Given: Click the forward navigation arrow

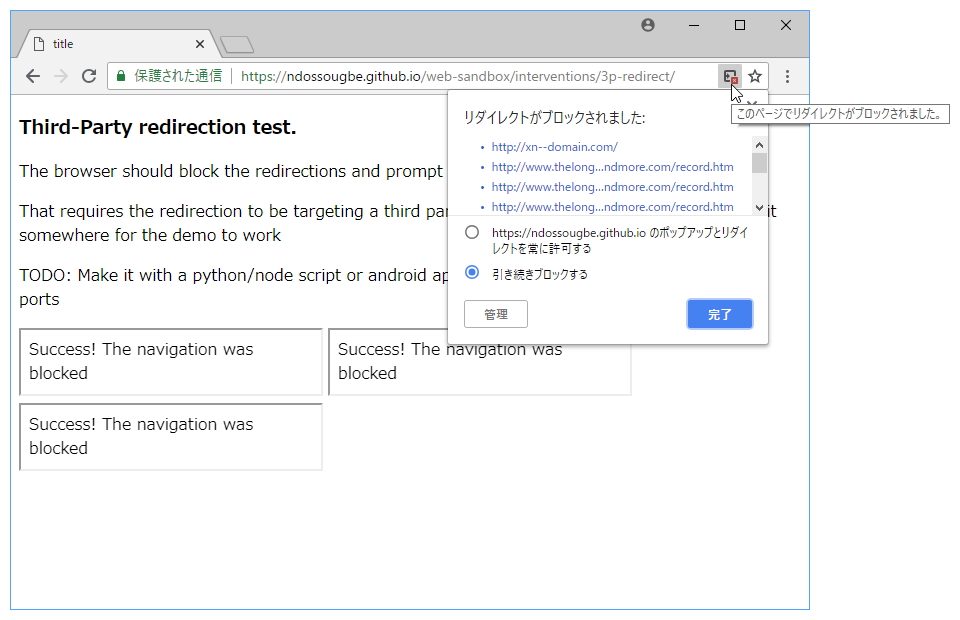Looking at the screenshot, I should tap(61, 76).
